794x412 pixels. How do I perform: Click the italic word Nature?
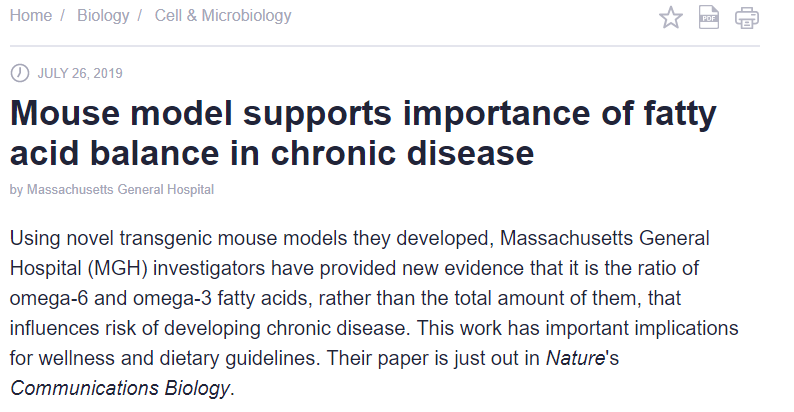[575, 358]
